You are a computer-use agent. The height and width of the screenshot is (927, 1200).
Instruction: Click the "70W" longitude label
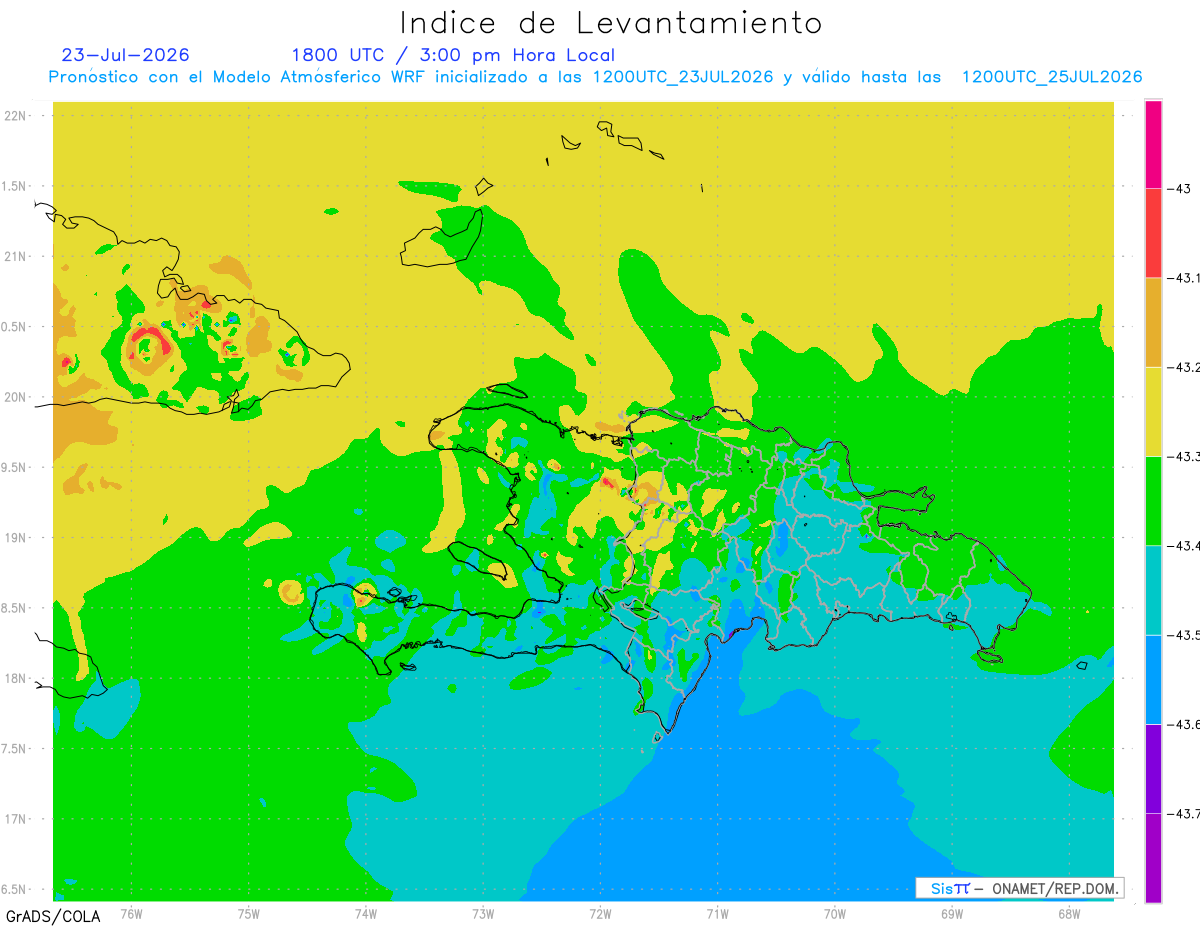(x=834, y=913)
